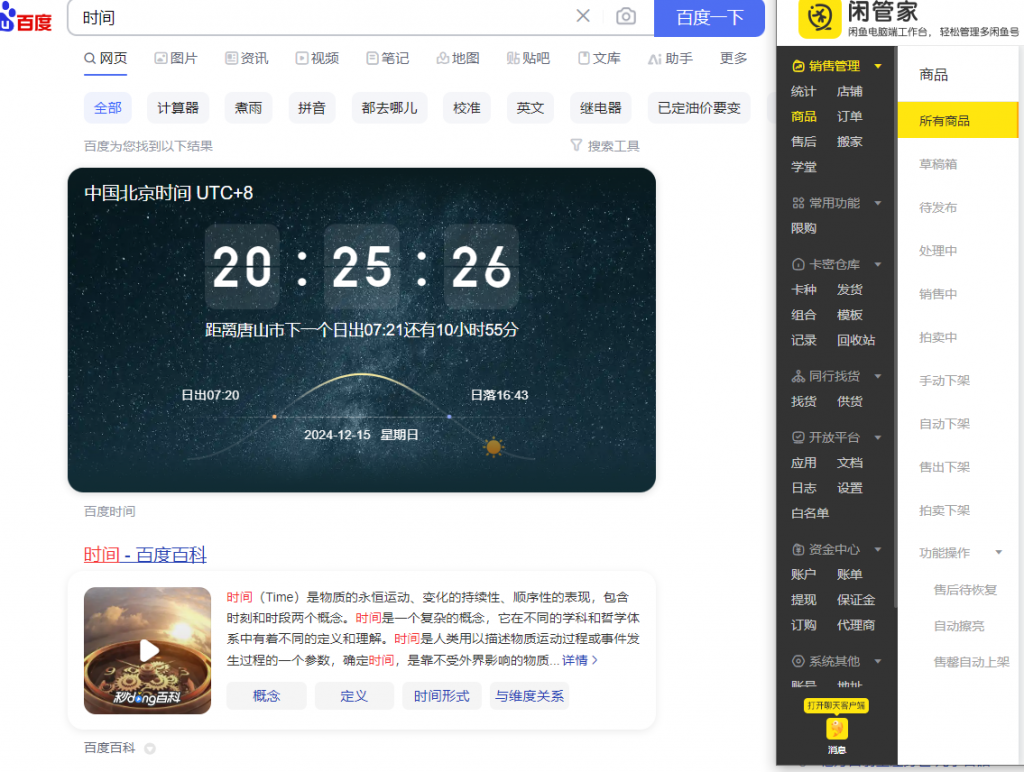Image resolution: width=1024 pixels, height=772 pixels.
Task: Click the Baidu logo
Action: point(26,18)
